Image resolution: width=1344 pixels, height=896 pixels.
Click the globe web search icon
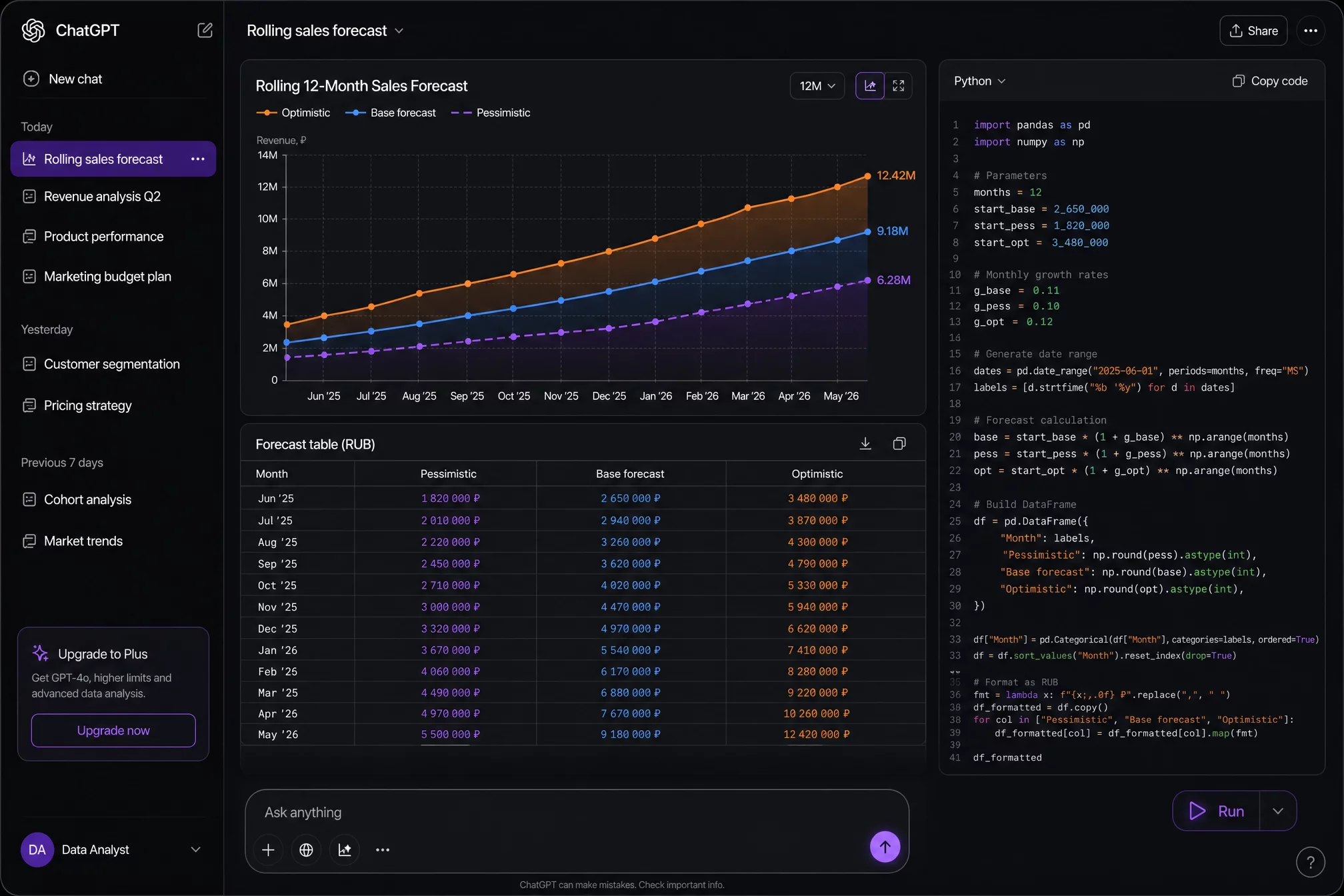click(x=306, y=849)
